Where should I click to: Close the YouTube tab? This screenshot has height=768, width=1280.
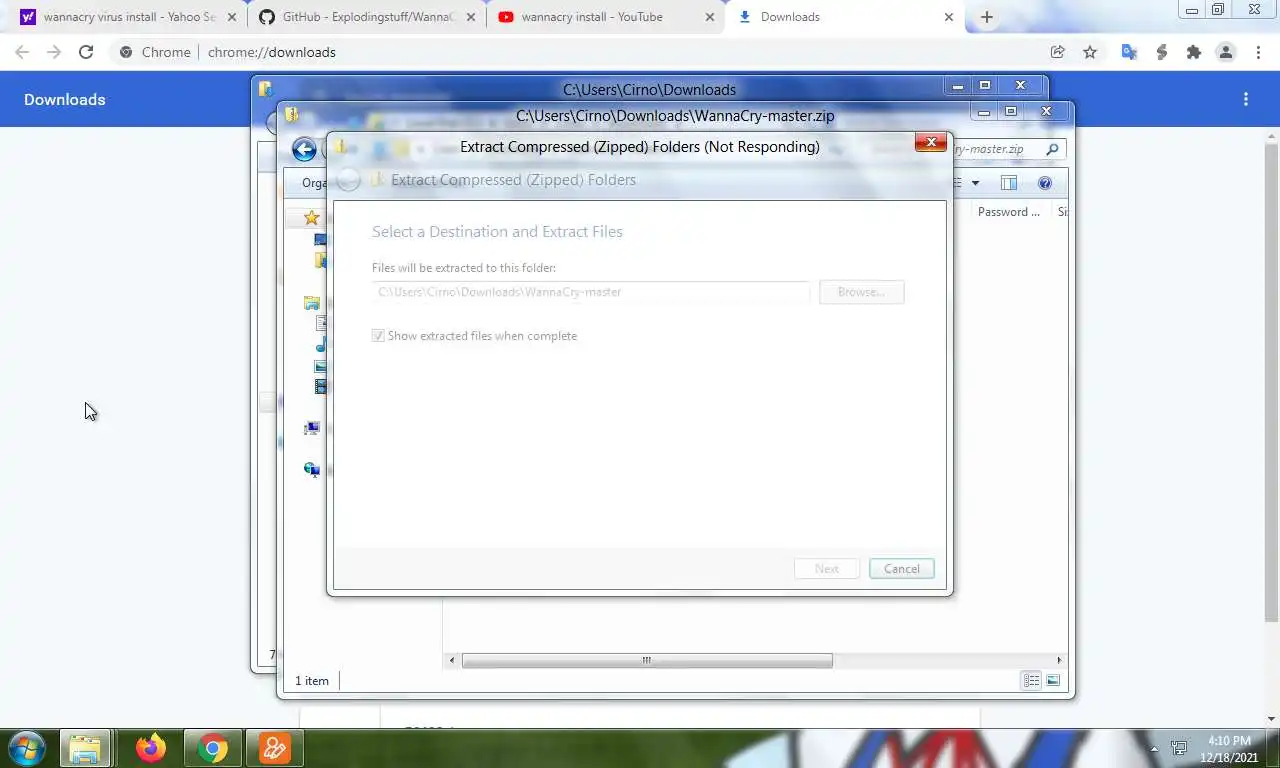pos(710,17)
